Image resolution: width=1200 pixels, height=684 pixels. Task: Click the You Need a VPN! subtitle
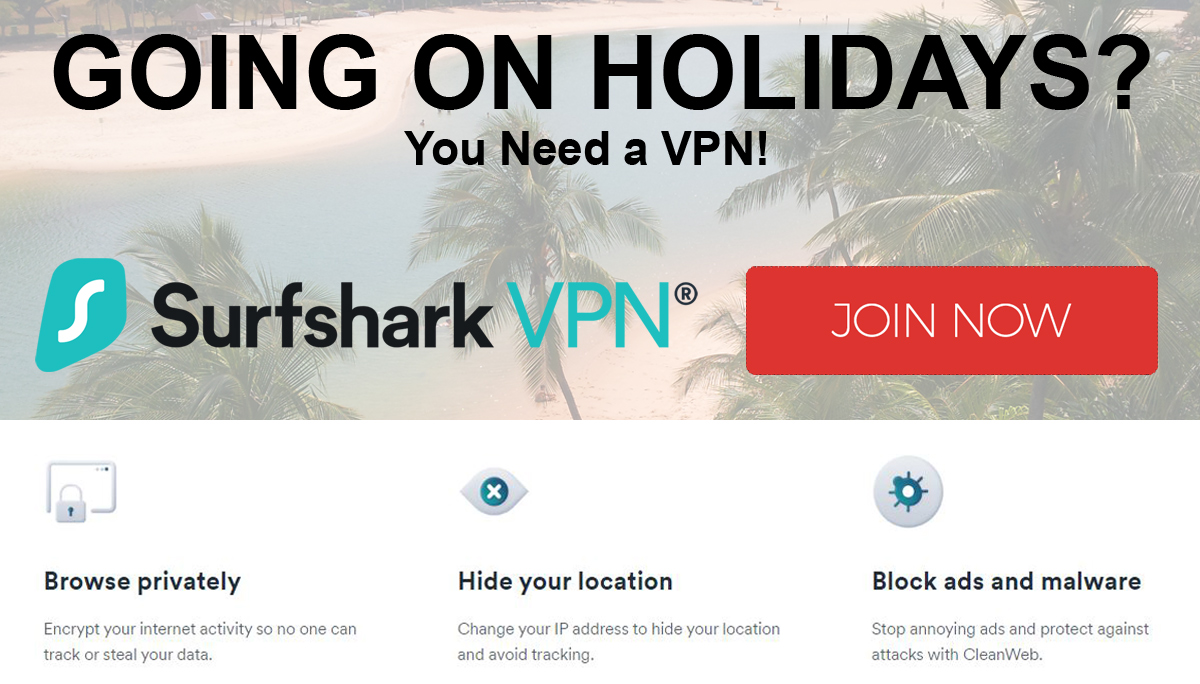pyautogui.click(x=588, y=149)
